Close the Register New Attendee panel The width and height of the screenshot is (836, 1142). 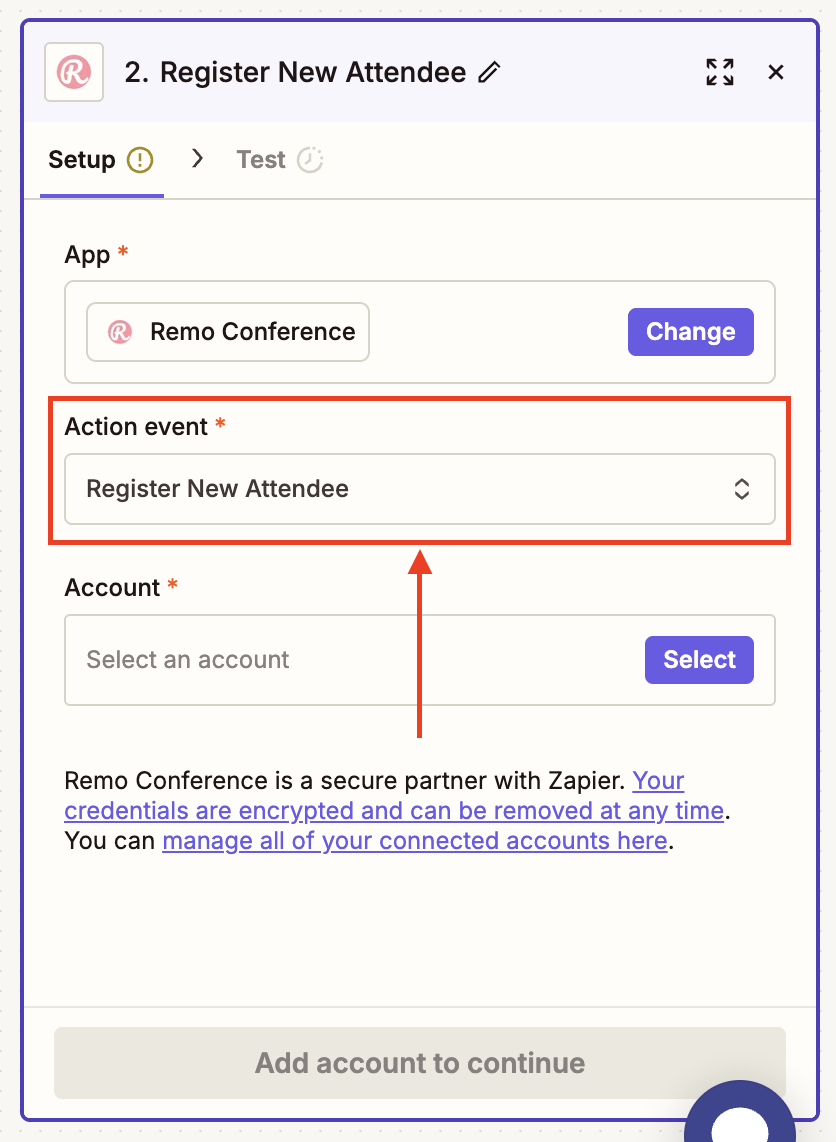point(775,72)
